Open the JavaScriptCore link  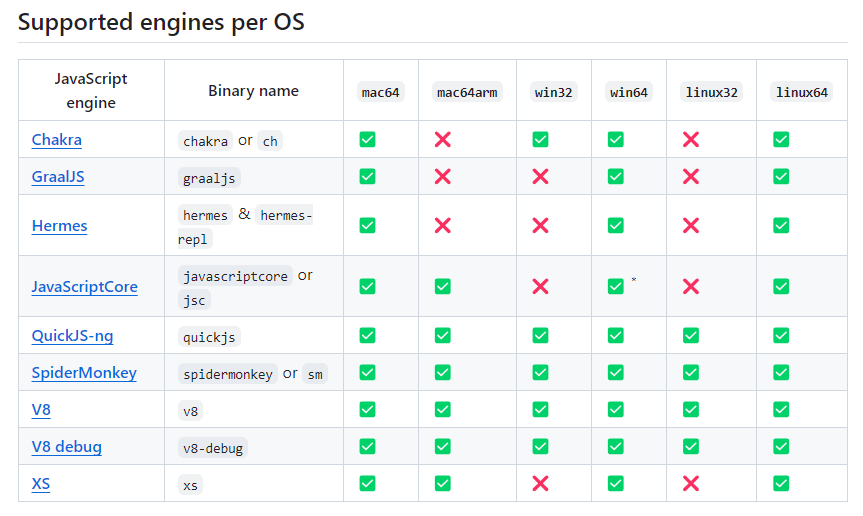click(85, 287)
